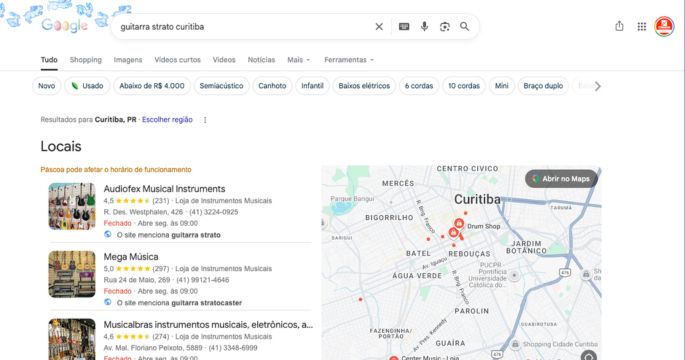Click the globe icon under Mega Música listing

click(x=107, y=302)
